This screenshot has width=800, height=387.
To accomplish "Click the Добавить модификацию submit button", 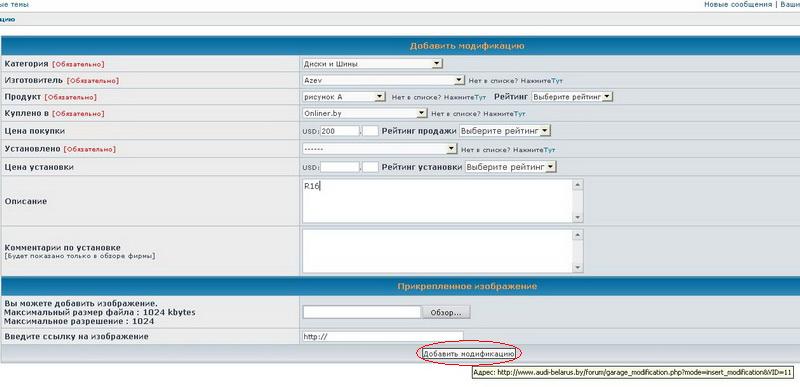I will coord(469,353).
